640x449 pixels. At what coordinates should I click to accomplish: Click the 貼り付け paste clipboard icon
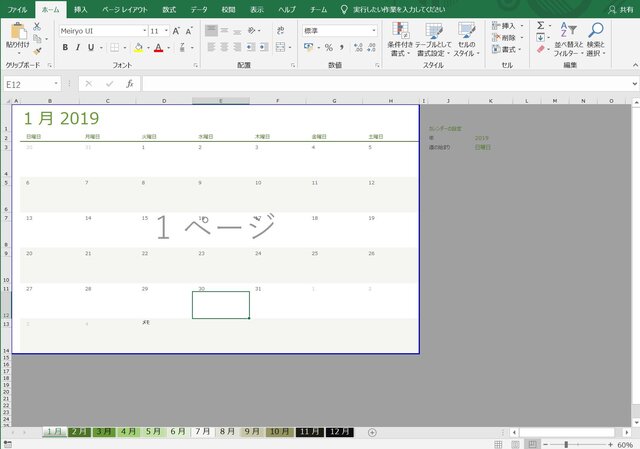point(18,32)
